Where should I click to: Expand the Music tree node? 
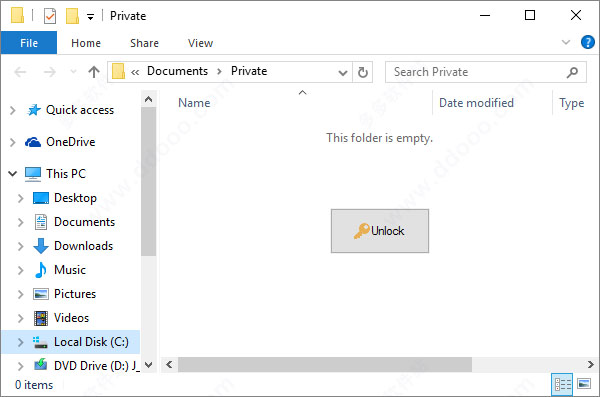click(x=21, y=270)
